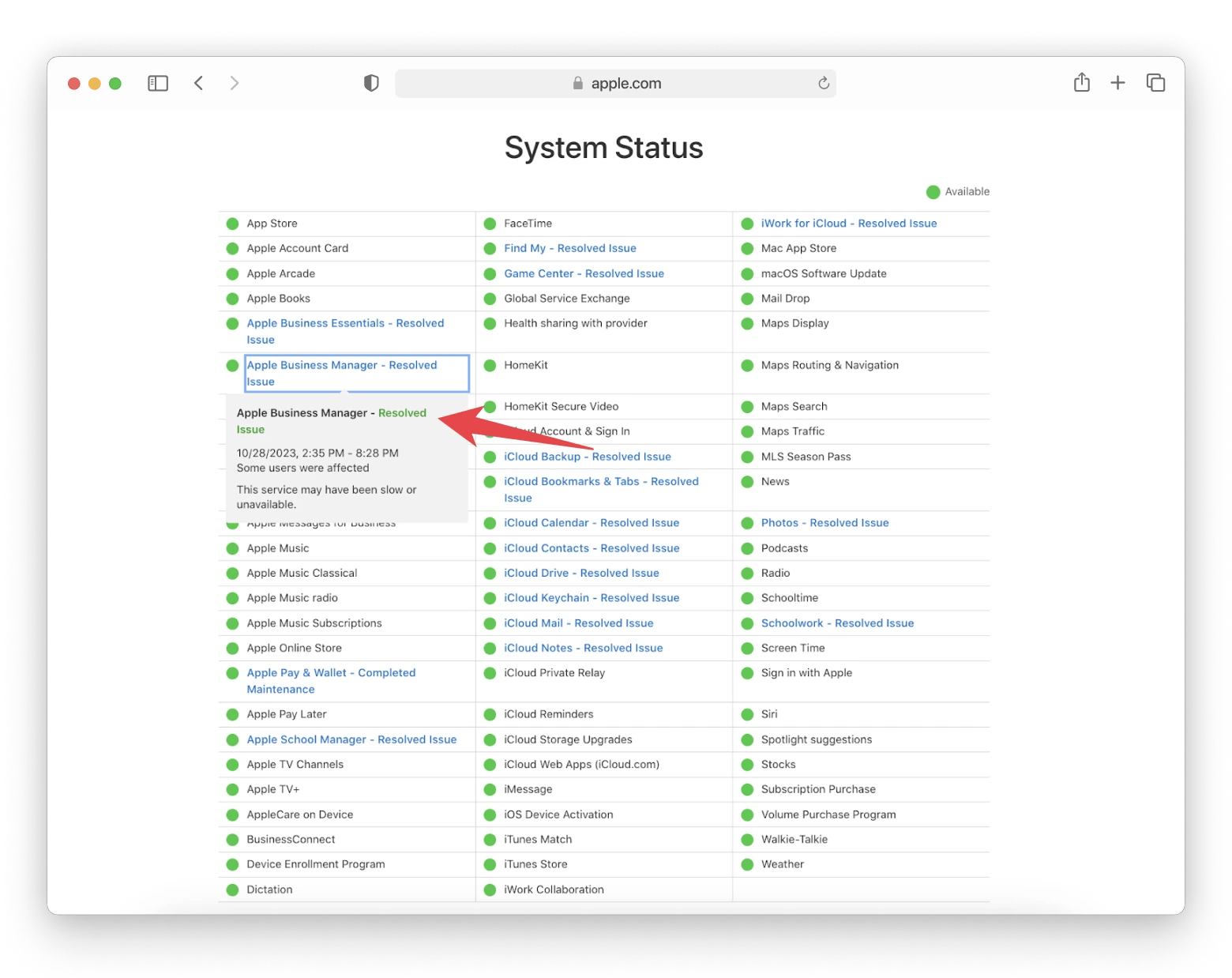Click the green dot beside Podcasts
1232x978 pixels.
pyautogui.click(x=747, y=549)
